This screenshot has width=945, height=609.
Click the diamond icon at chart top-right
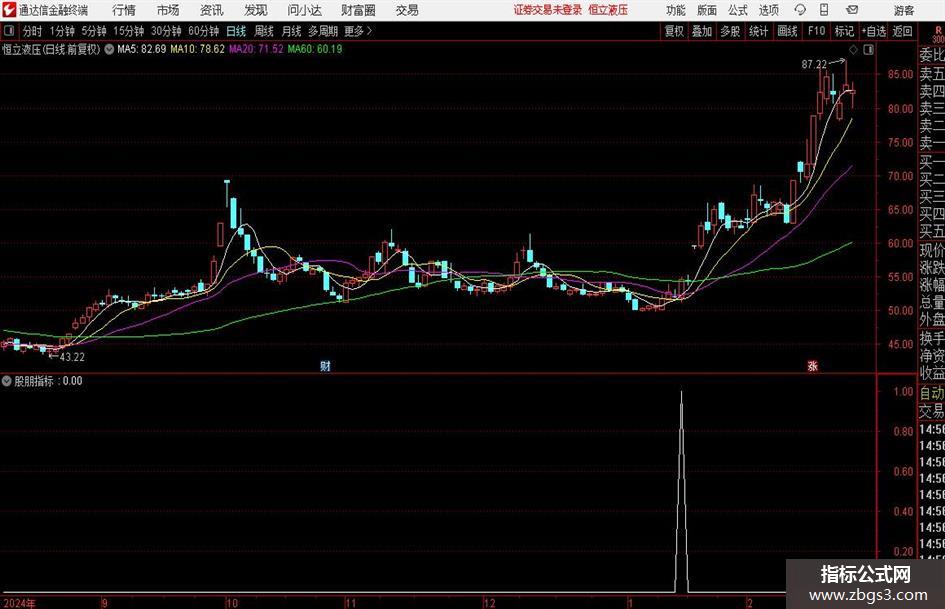pyautogui.click(x=853, y=49)
